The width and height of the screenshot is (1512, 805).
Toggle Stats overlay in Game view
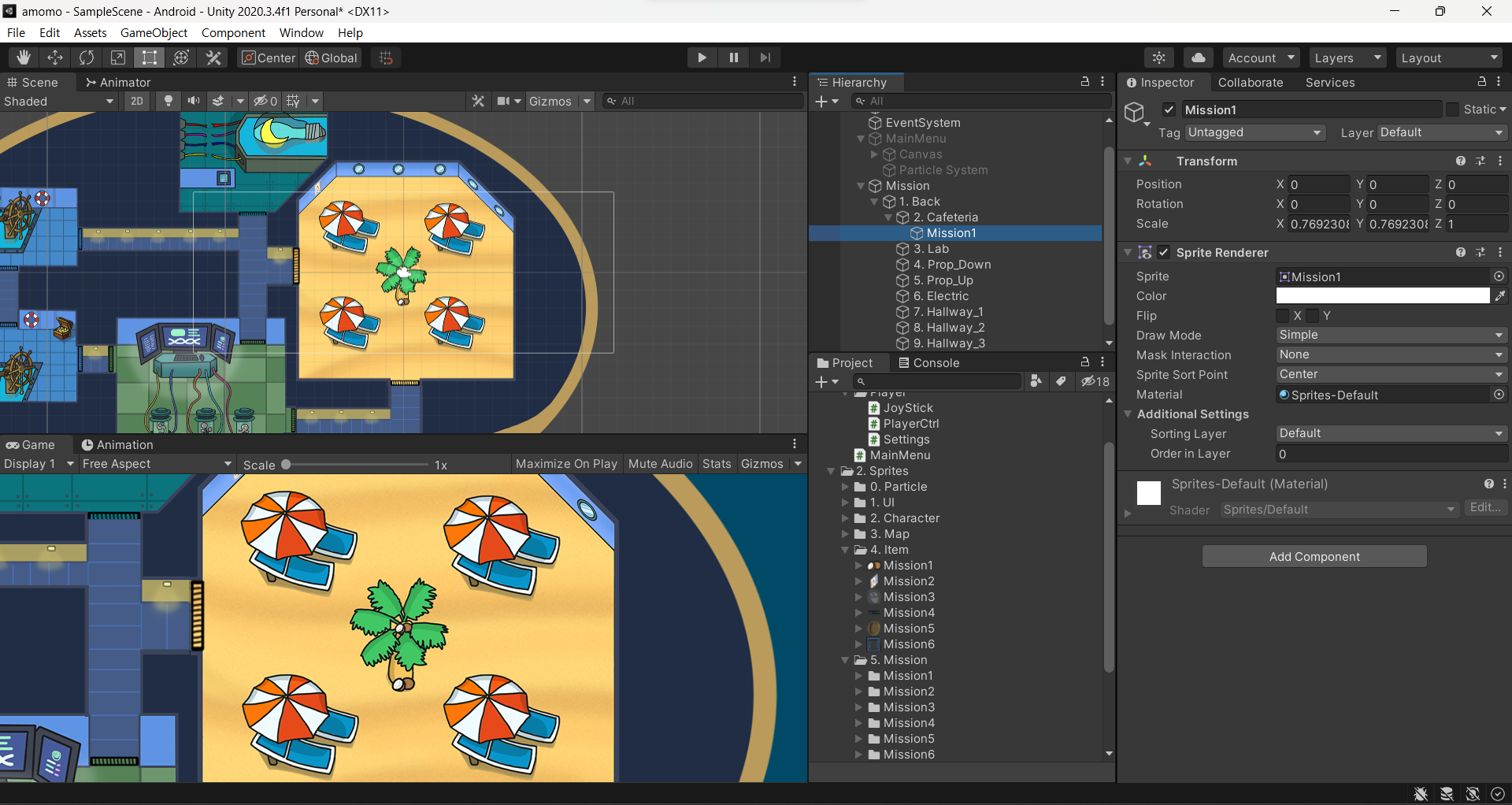pos(717,464)
